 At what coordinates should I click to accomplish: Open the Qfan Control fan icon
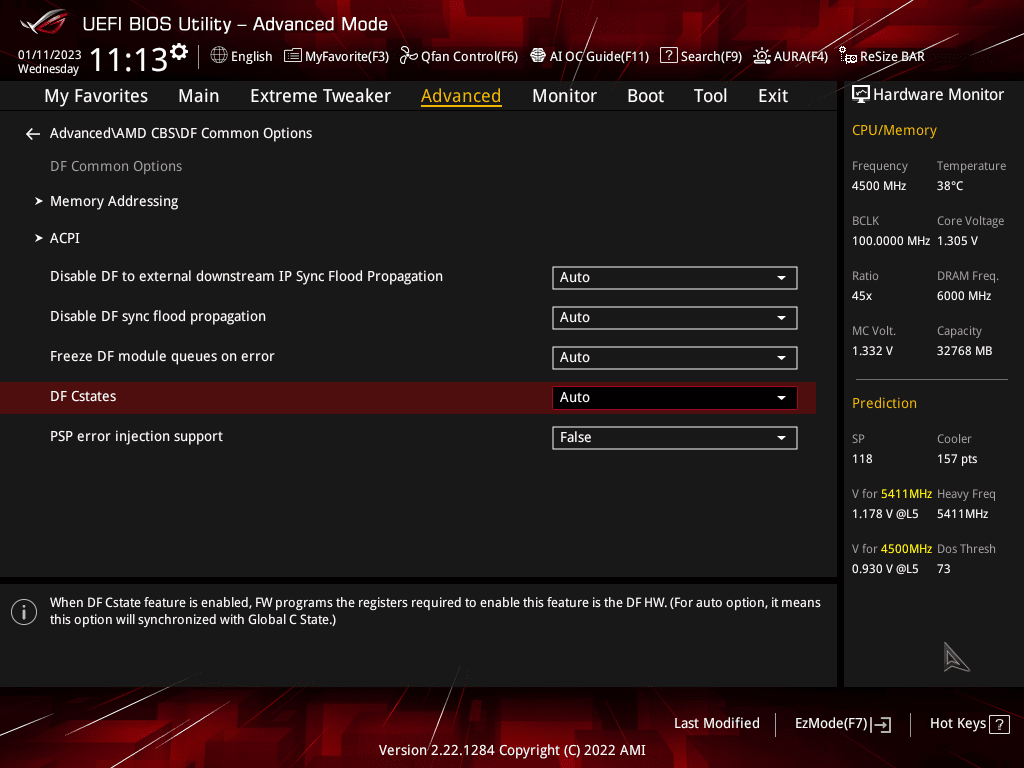(408, 56)
